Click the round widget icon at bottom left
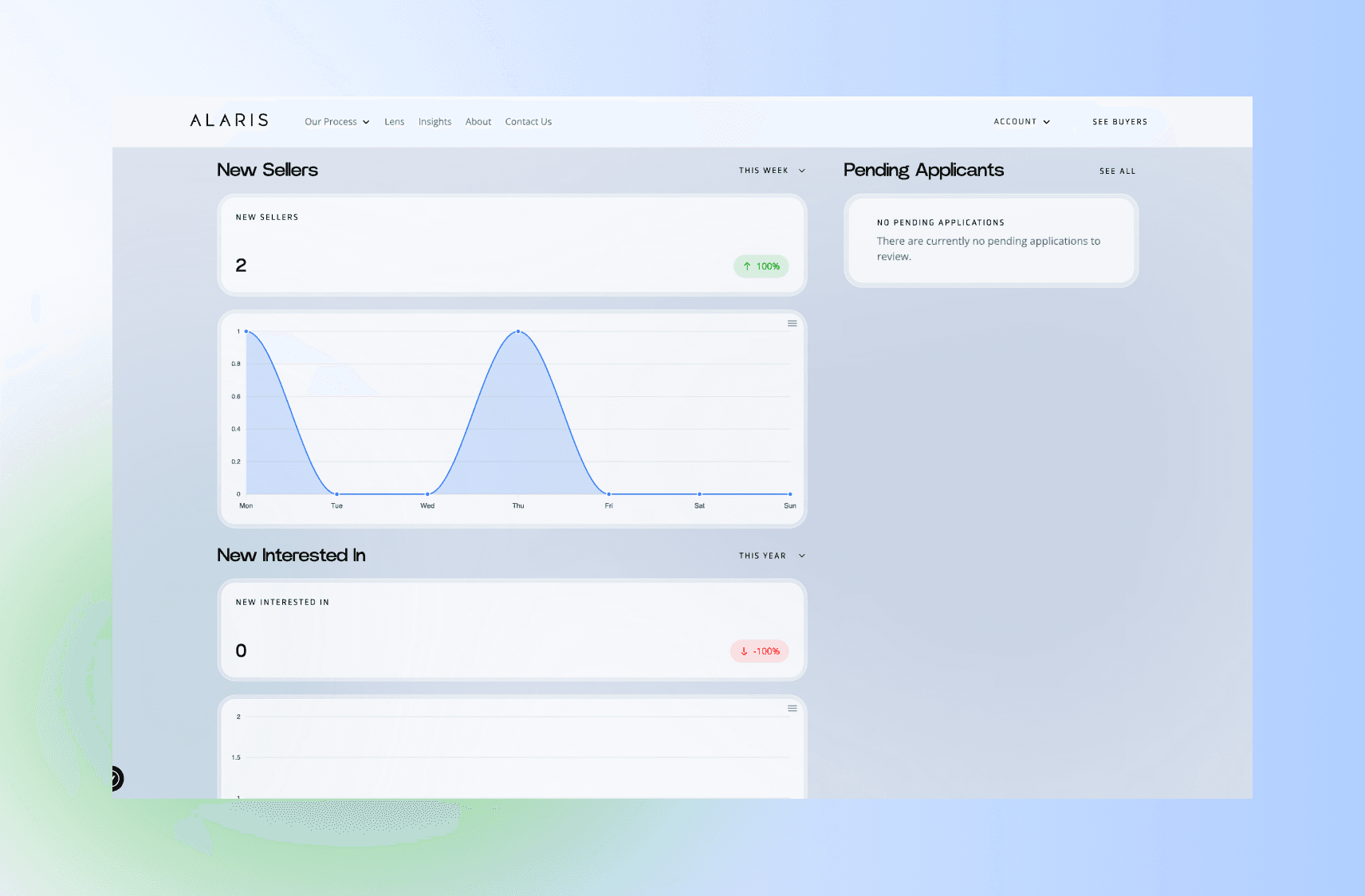This screenshot has width=1365, height=896. 116,778
